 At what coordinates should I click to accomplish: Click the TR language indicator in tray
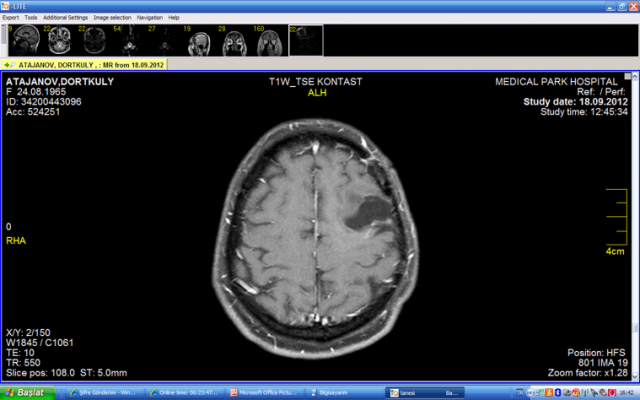520,393
